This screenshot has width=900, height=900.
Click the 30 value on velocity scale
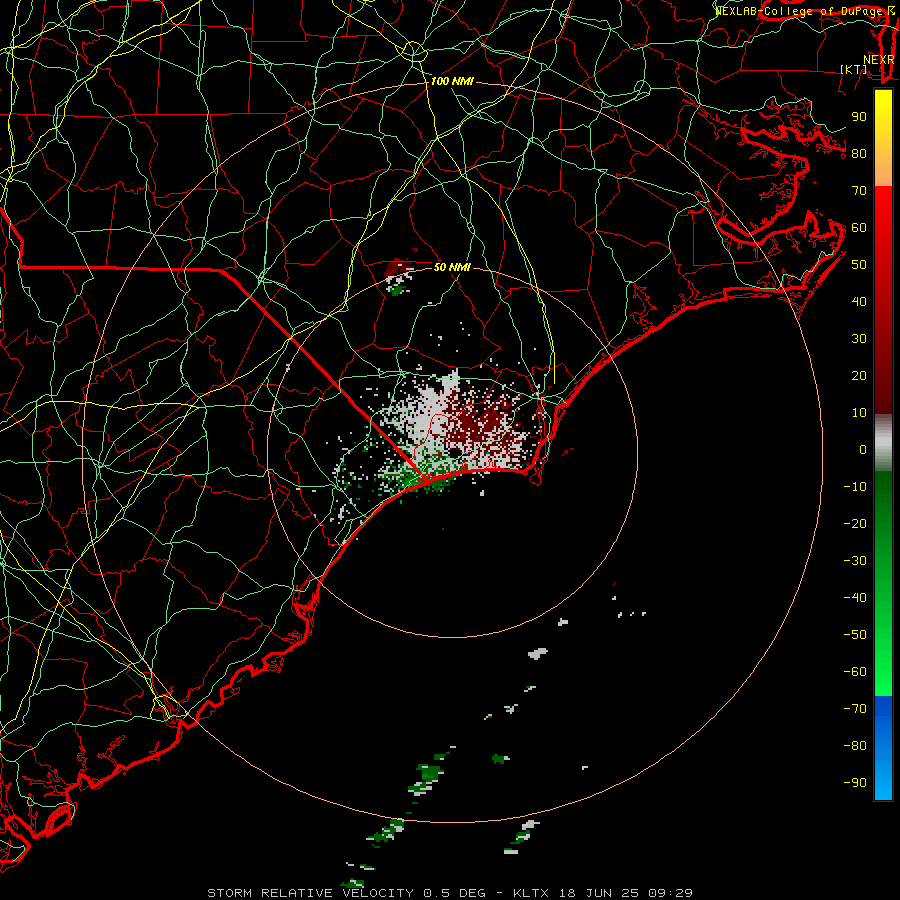859,339
